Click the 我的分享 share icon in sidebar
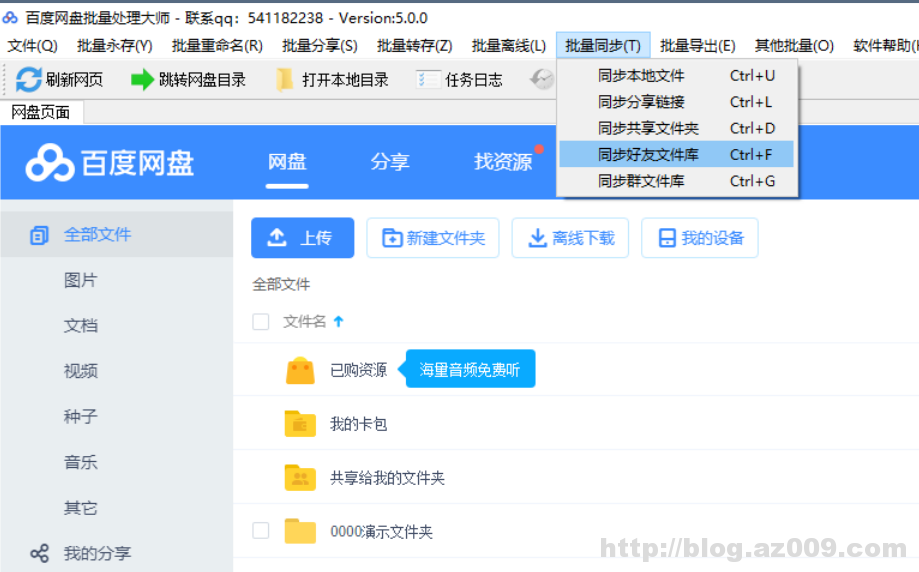 [x=39, y=553]
